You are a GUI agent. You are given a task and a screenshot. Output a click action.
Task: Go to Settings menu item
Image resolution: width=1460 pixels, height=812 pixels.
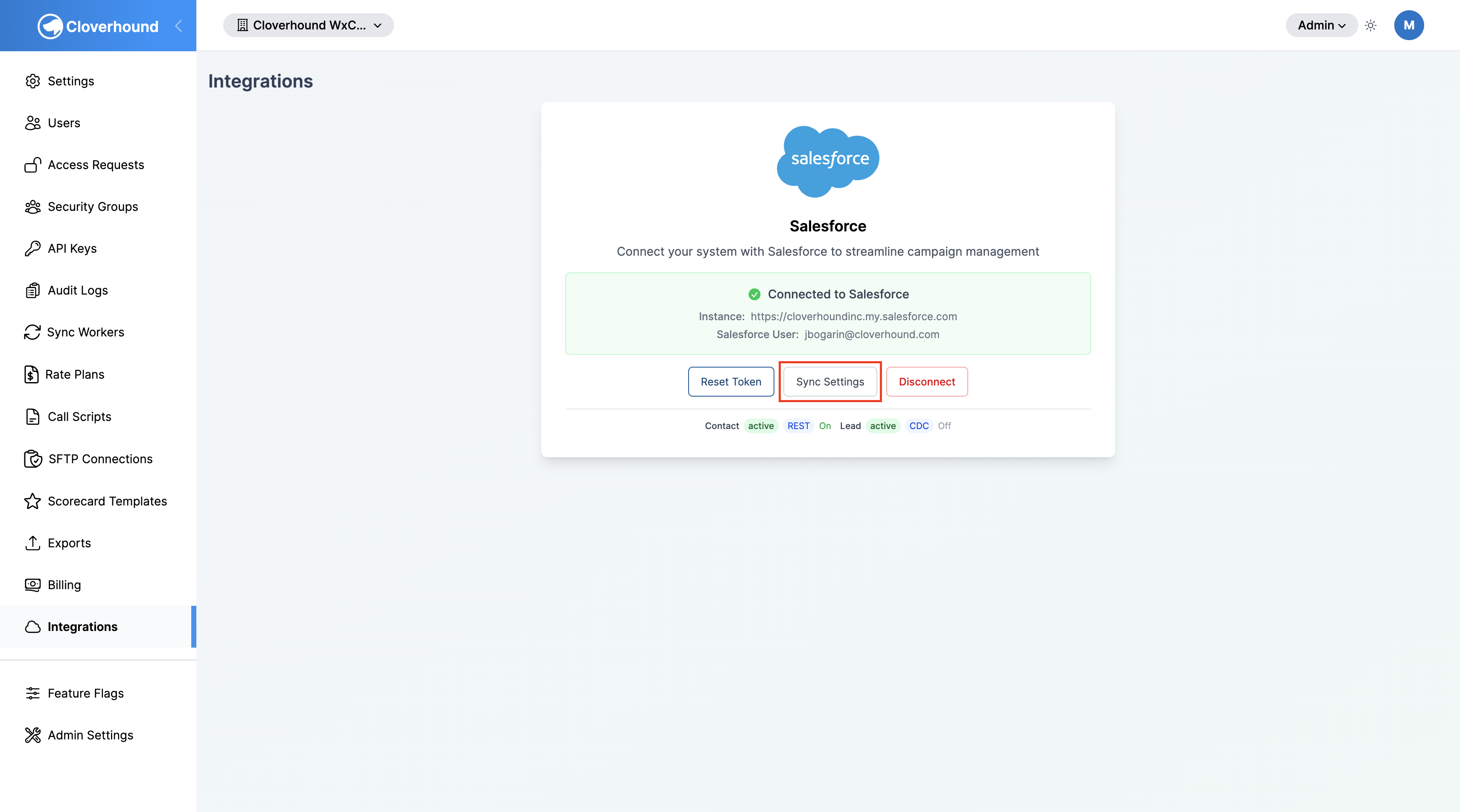98,81
